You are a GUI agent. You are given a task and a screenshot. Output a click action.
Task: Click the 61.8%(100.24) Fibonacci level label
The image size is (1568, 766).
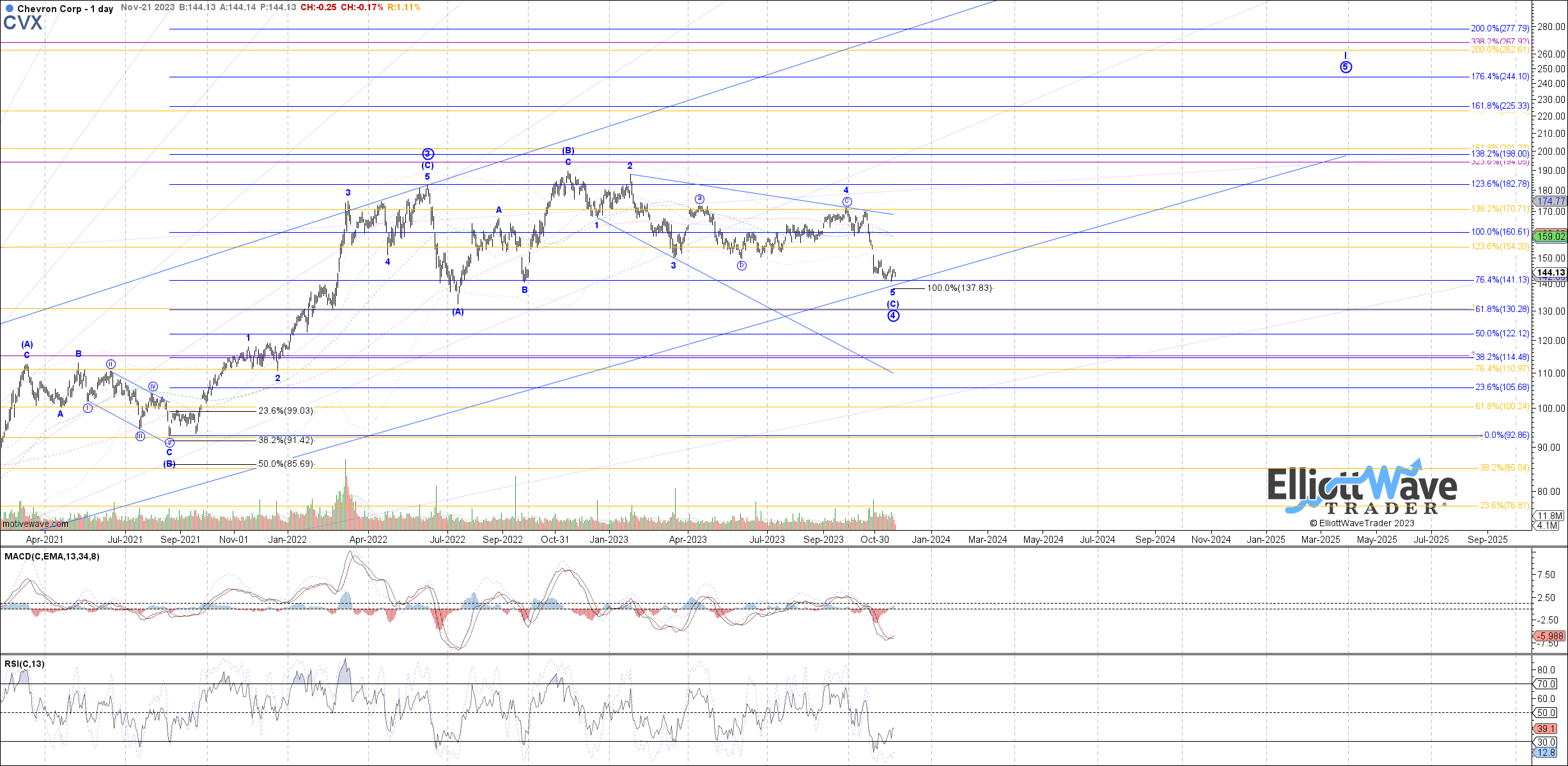1502,407
